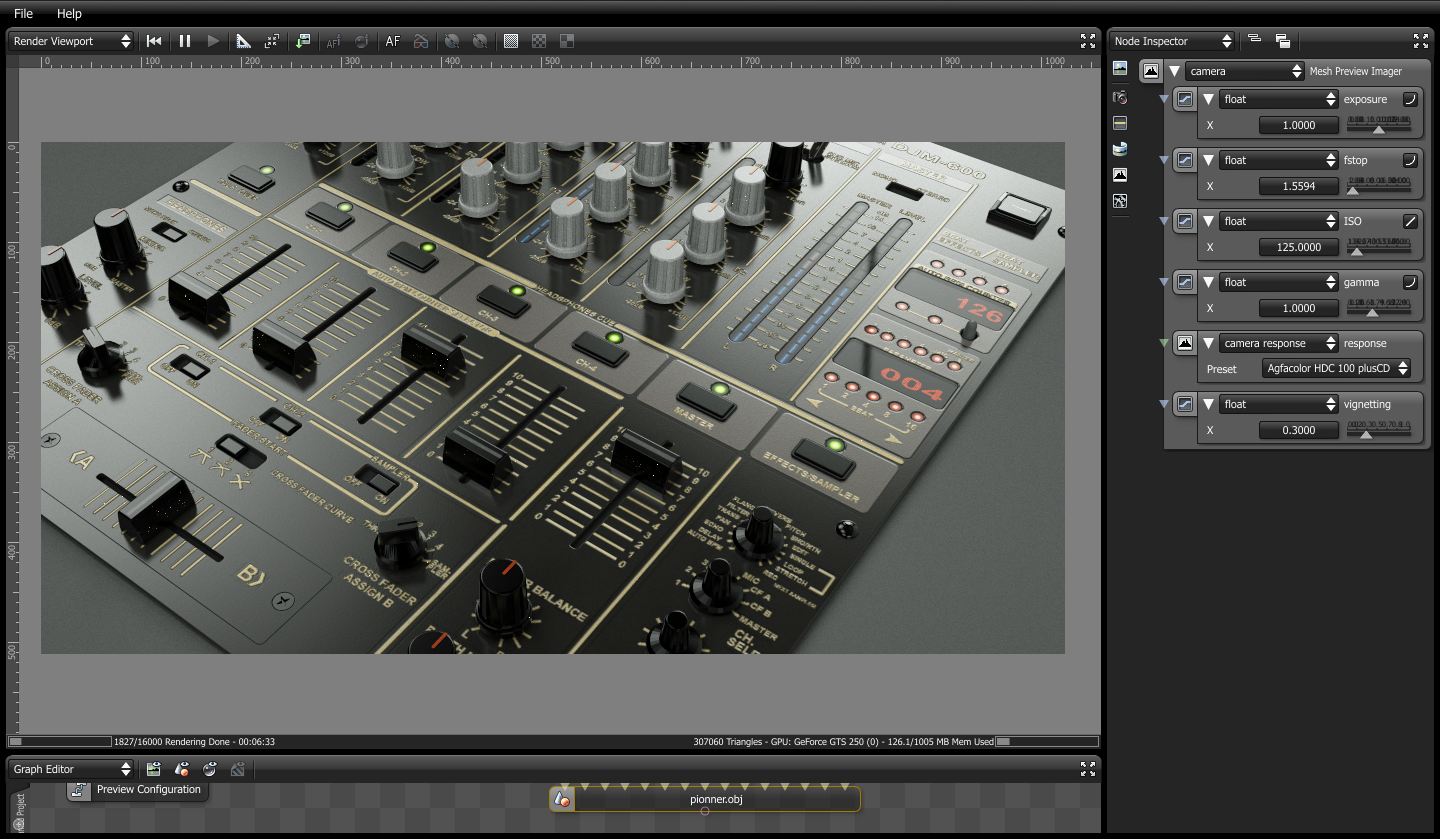Select the medium checker background icon
Image resolution: width=1440 pixels, height=839 pixels.
539,41
